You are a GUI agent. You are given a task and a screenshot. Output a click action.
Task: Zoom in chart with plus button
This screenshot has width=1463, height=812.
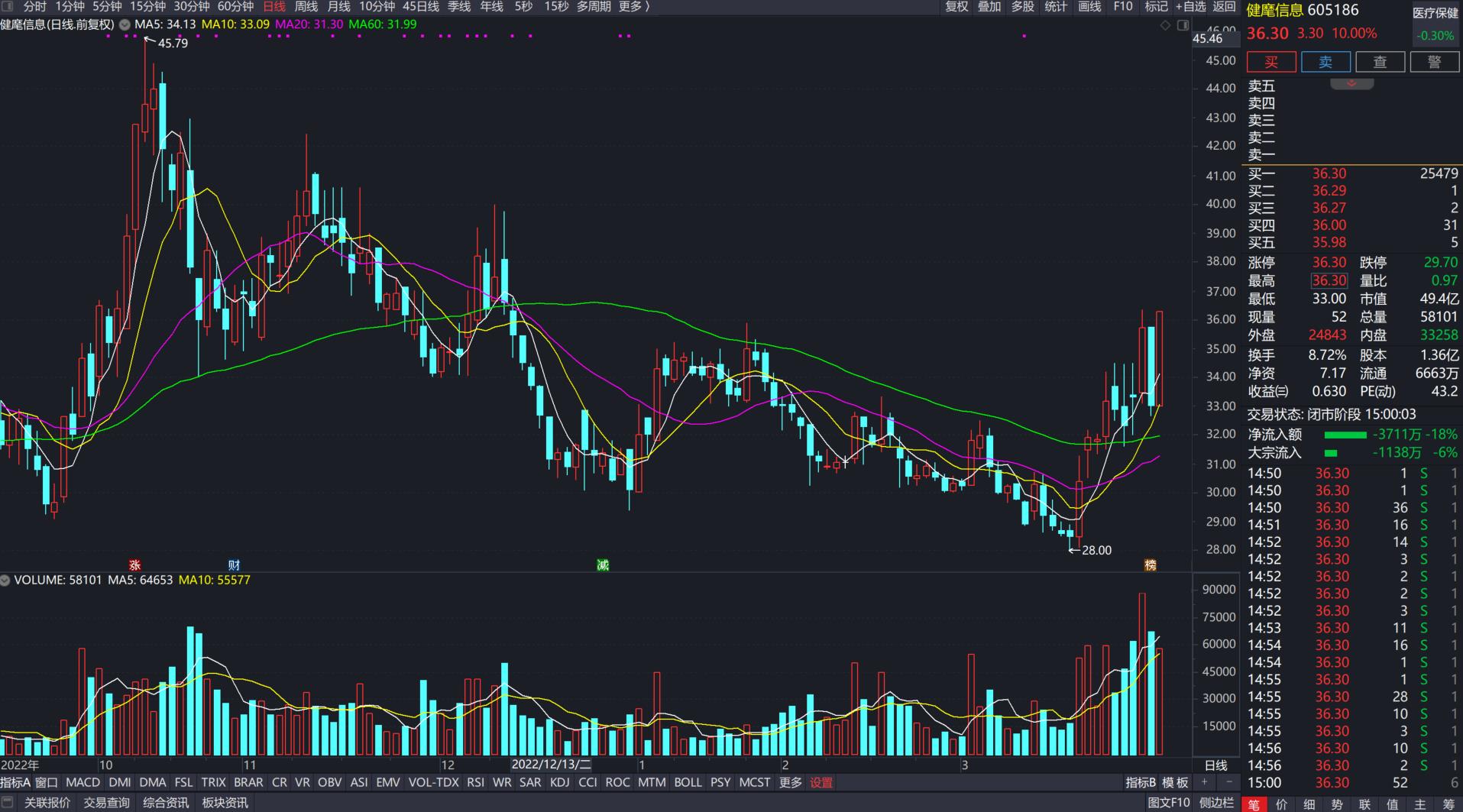[1205, 782]
